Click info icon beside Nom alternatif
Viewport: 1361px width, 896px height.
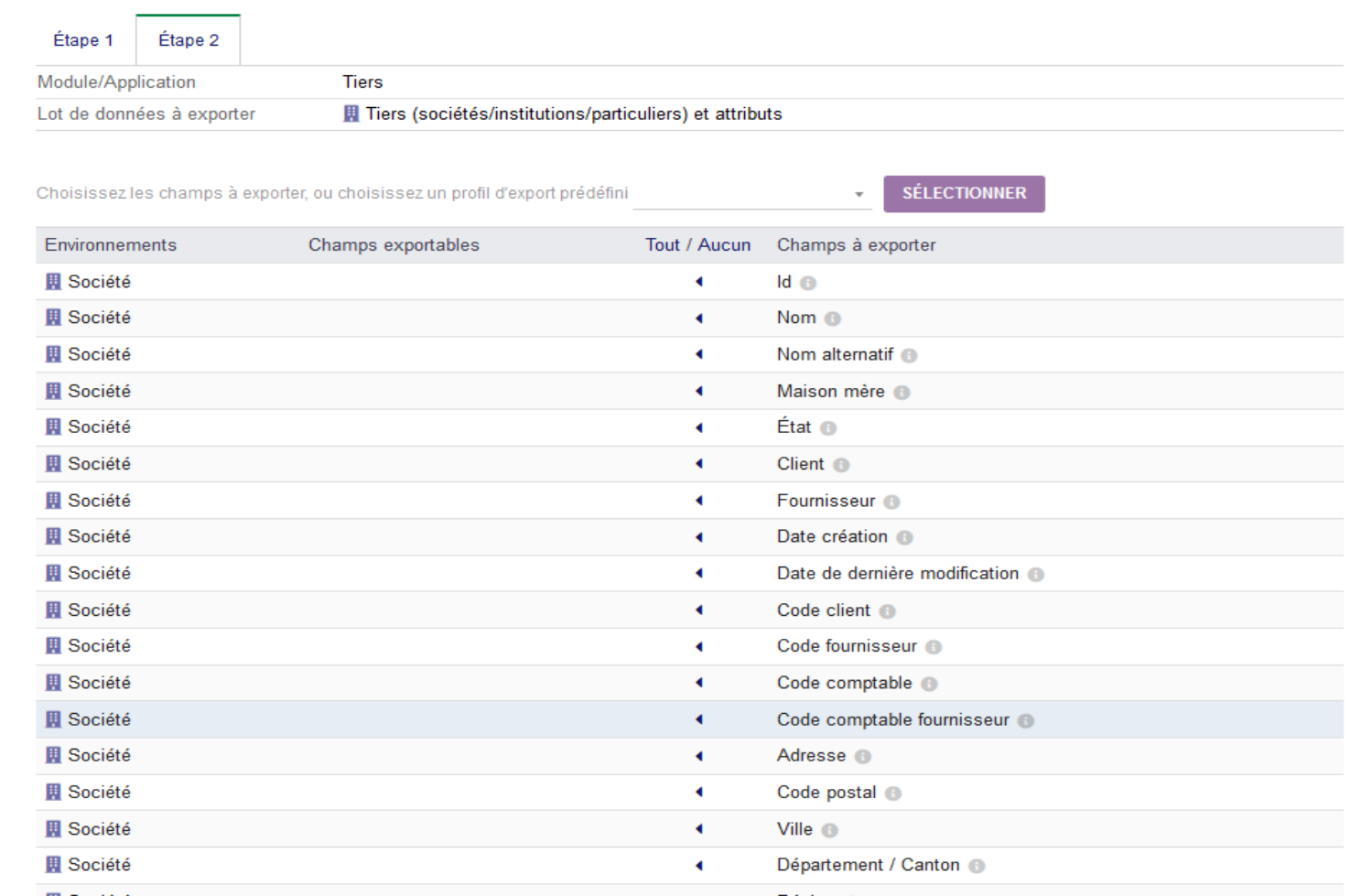click(x=909, y=356)
